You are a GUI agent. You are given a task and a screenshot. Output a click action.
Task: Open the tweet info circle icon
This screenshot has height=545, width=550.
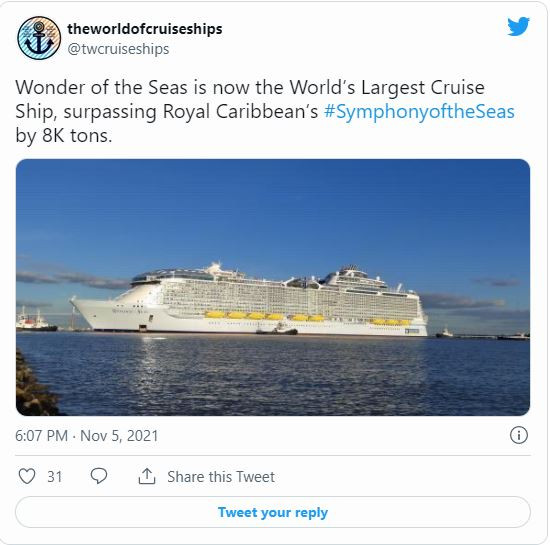pos(518,435)
